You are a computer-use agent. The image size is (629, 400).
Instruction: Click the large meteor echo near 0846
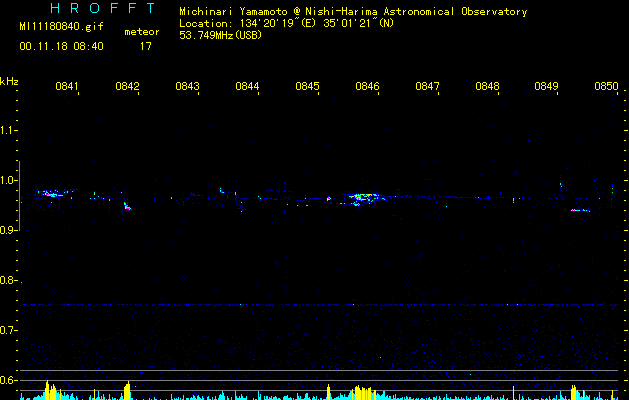click(x=364, y=199)
